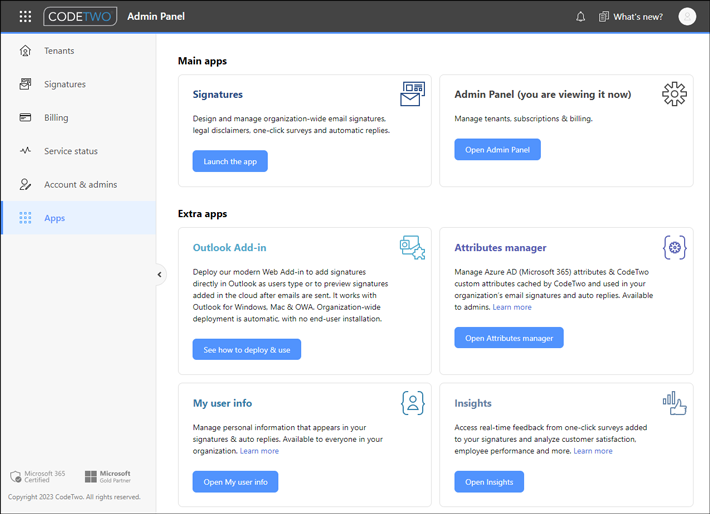710x514 pixels.
Task: Open the notifications bell
Action: tap(580, 17)
